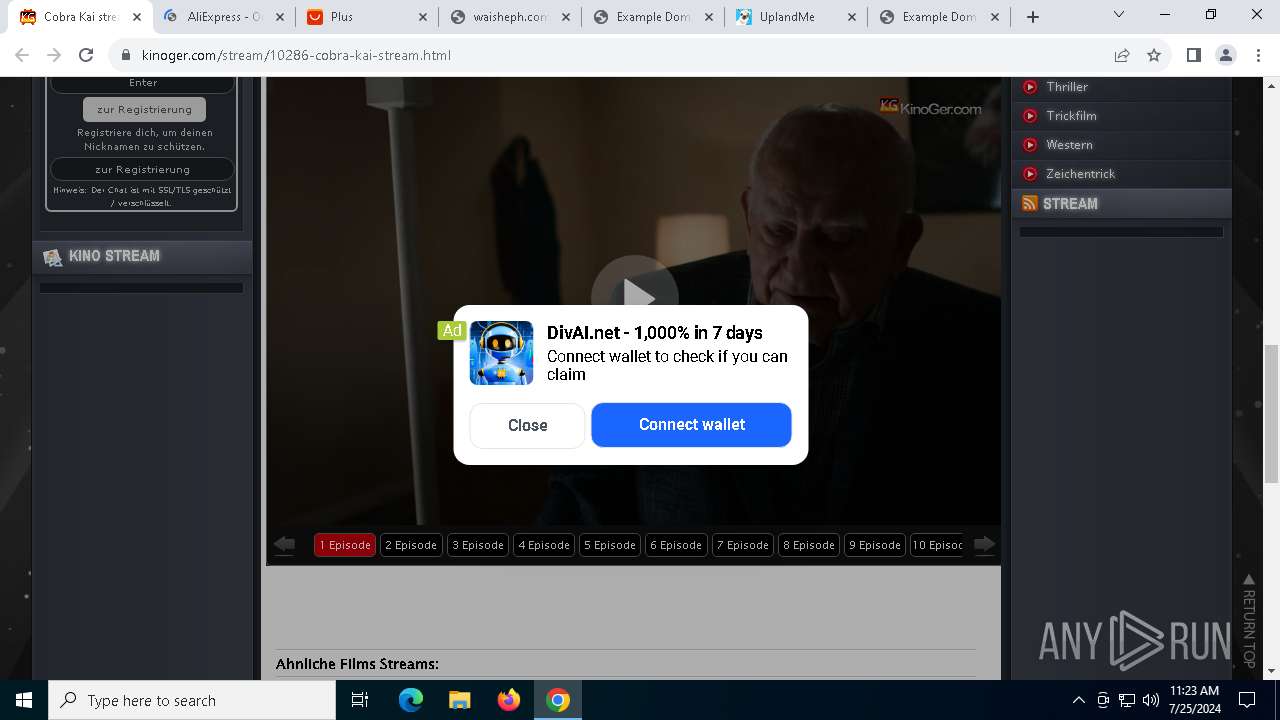1280x720 pixels.
Task: Switch to the Plus tab
Action: 367,17
